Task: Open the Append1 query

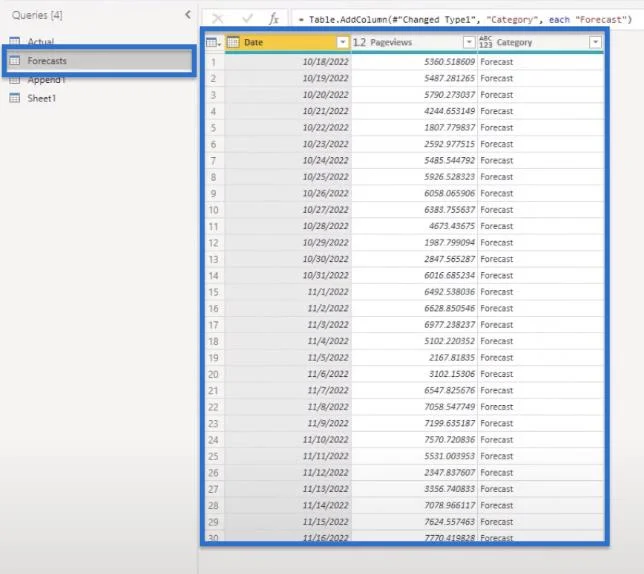Action: click(x=46, y=80)
